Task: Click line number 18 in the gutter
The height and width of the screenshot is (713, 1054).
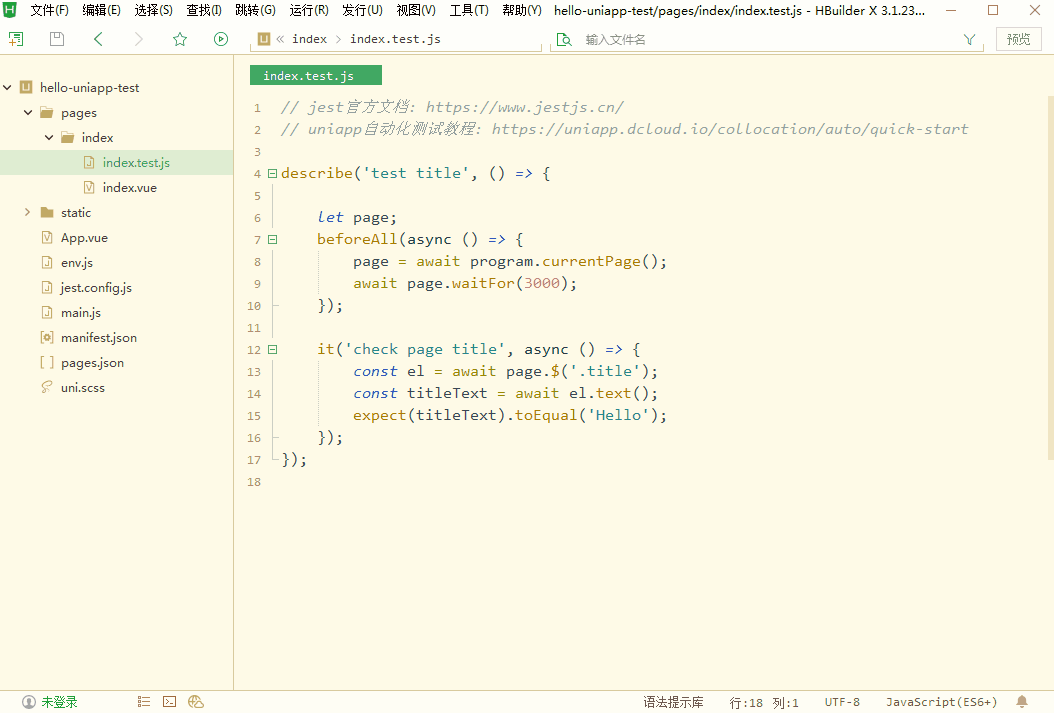Action: click(254, 482)
